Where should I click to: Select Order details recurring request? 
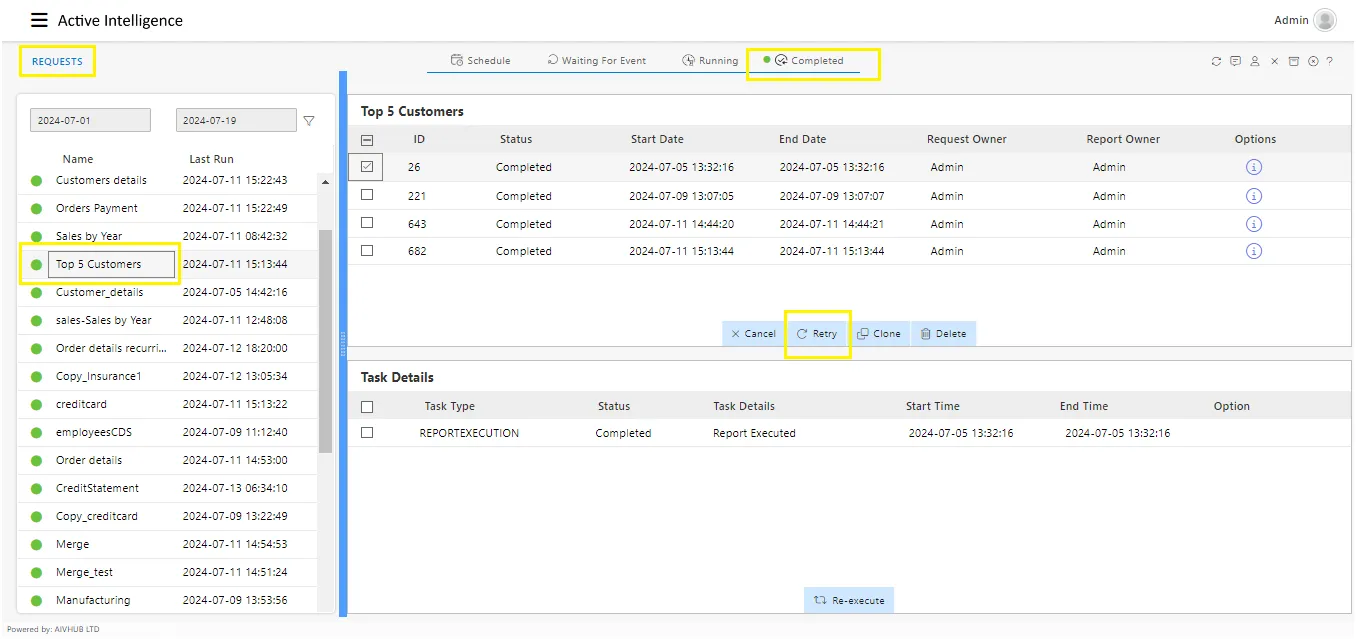(x=111, y=349)
